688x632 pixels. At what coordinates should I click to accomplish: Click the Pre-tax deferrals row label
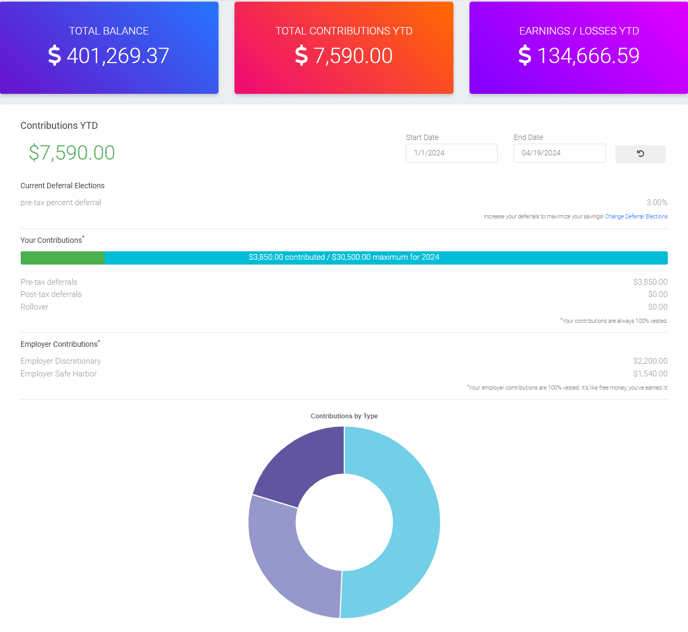tap(49, 282)
